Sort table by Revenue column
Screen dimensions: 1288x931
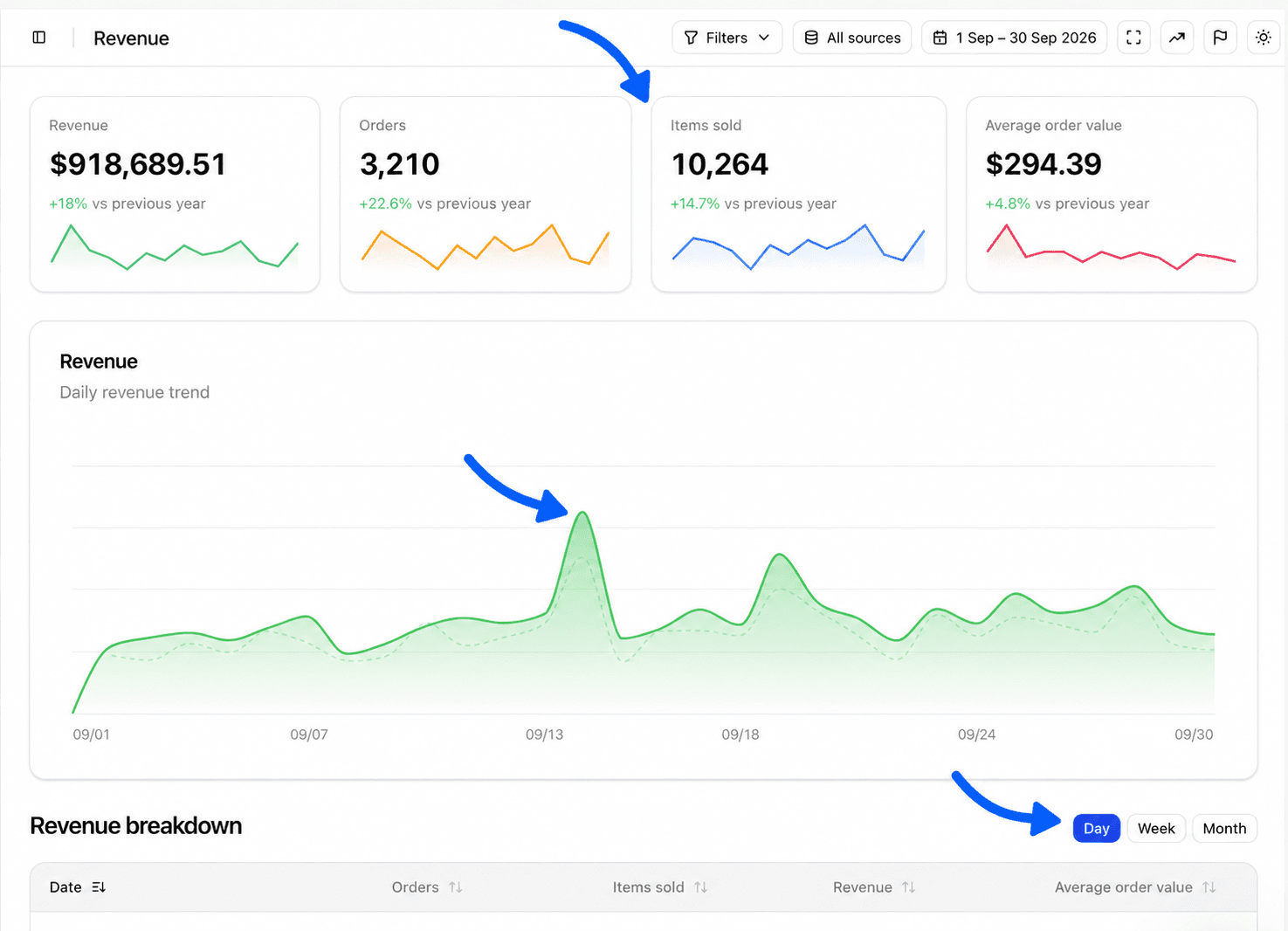tap(874, 887)
